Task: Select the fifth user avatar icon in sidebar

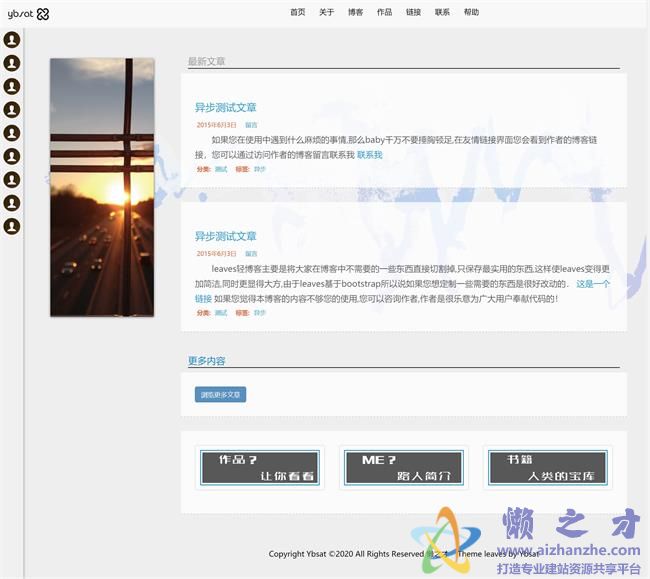Action: click(12, 133)
